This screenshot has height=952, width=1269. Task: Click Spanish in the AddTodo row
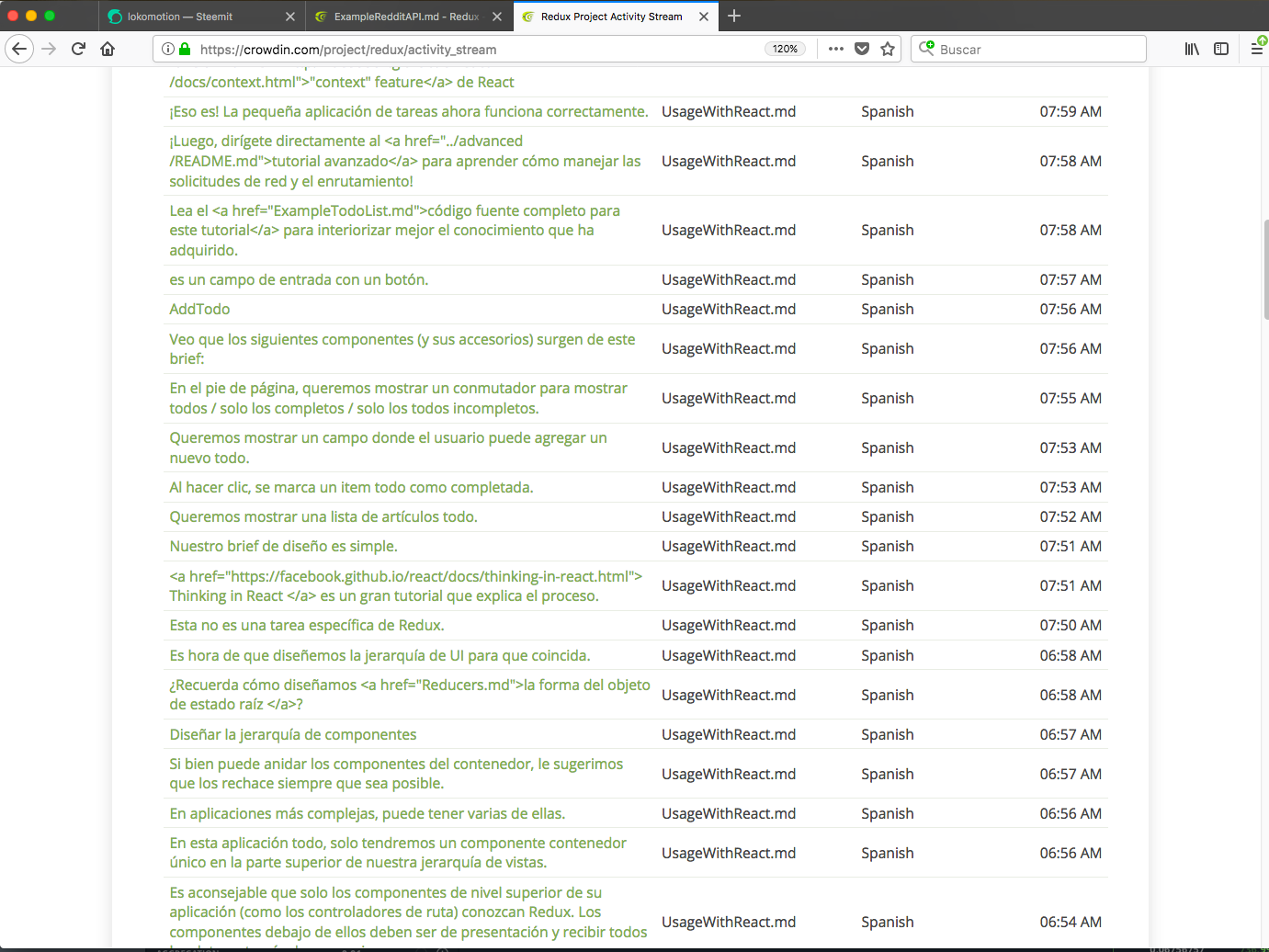(x=888, y=309)
